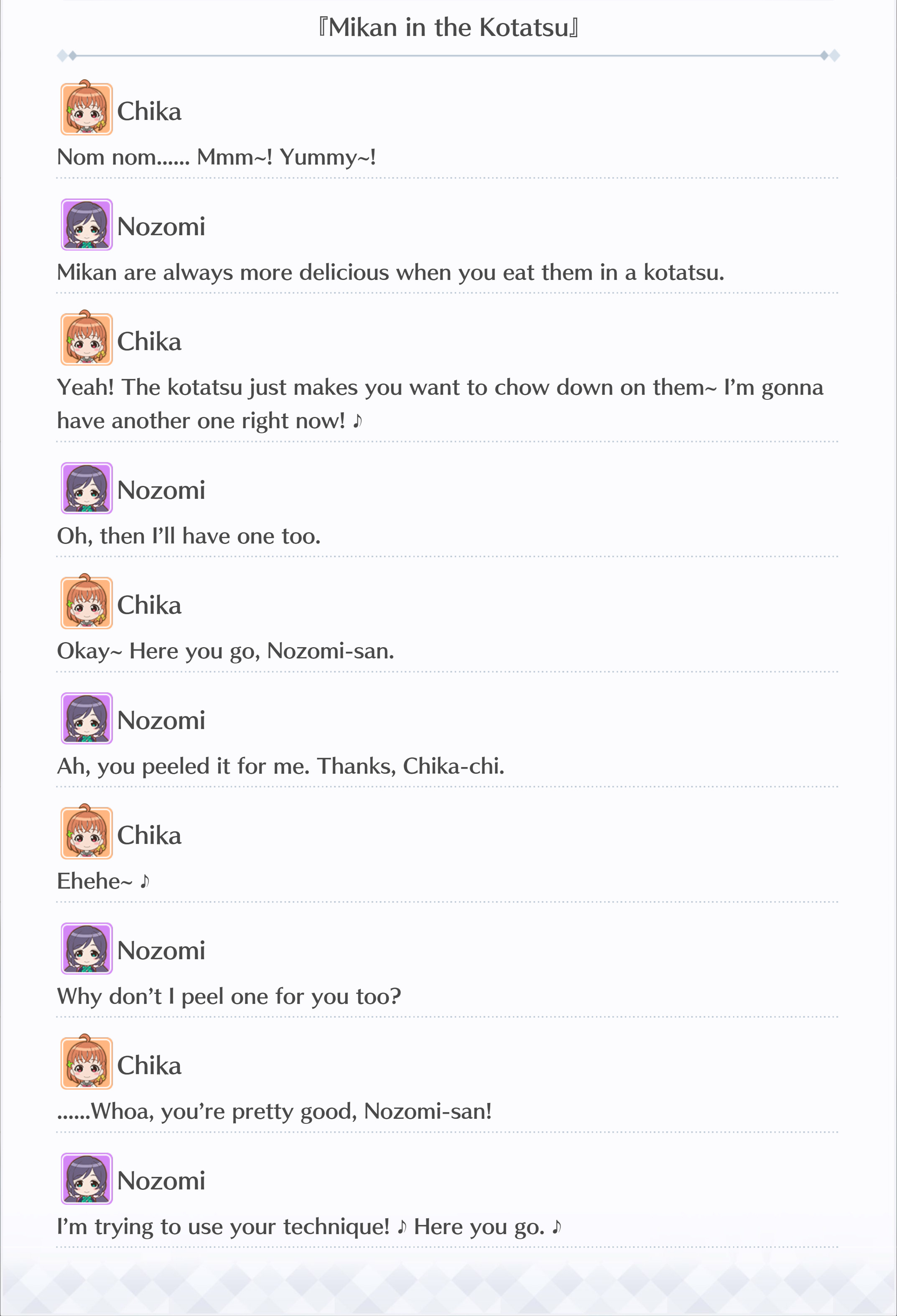Click Nozomi's avatar above 'Ah, you peeled it'

pos(87,718)
